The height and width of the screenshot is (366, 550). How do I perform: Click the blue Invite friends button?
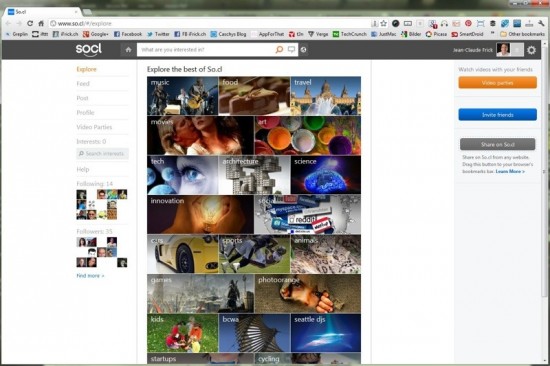(497, 115)
